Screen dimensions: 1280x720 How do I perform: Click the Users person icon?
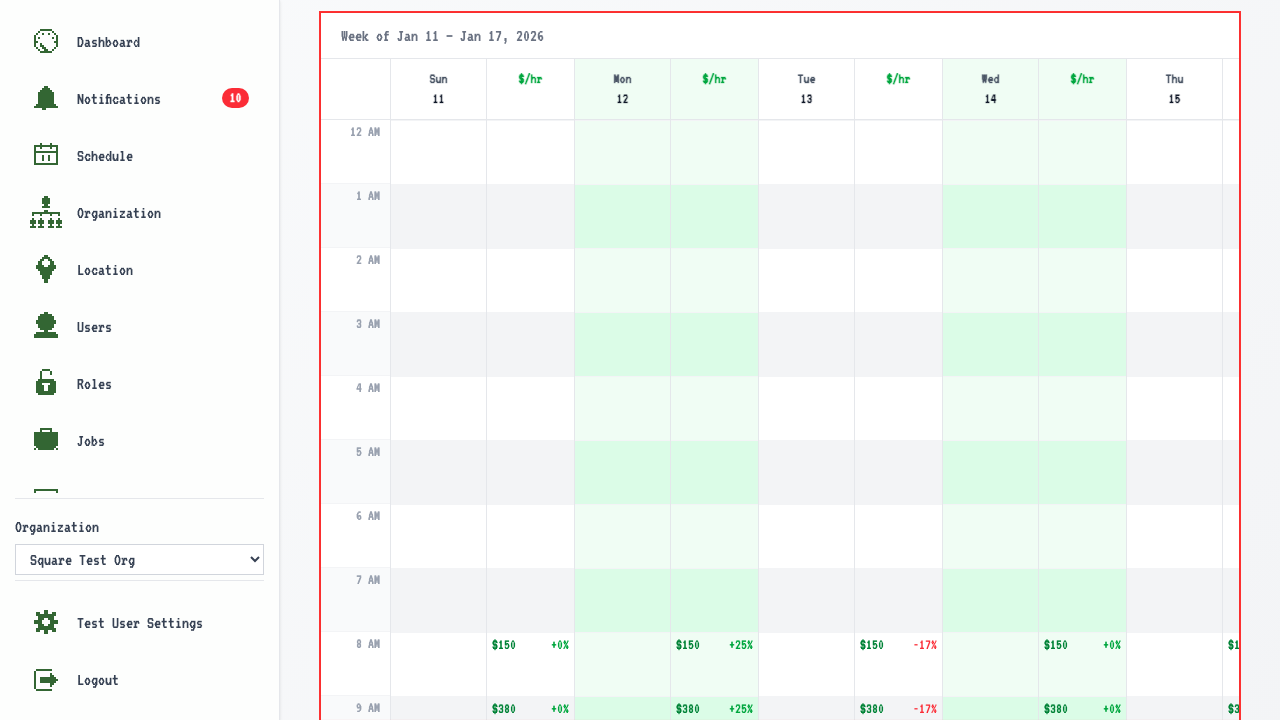pos(46,326)
